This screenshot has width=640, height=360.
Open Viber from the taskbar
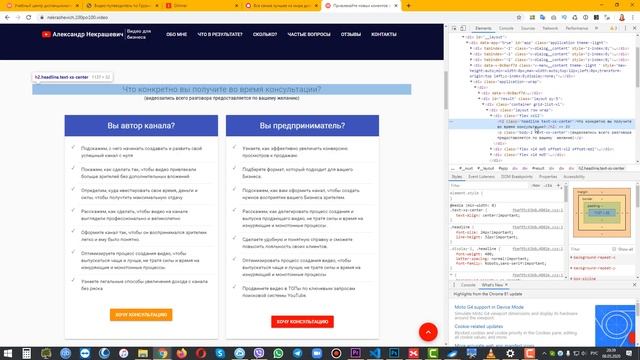coord(259,353)
